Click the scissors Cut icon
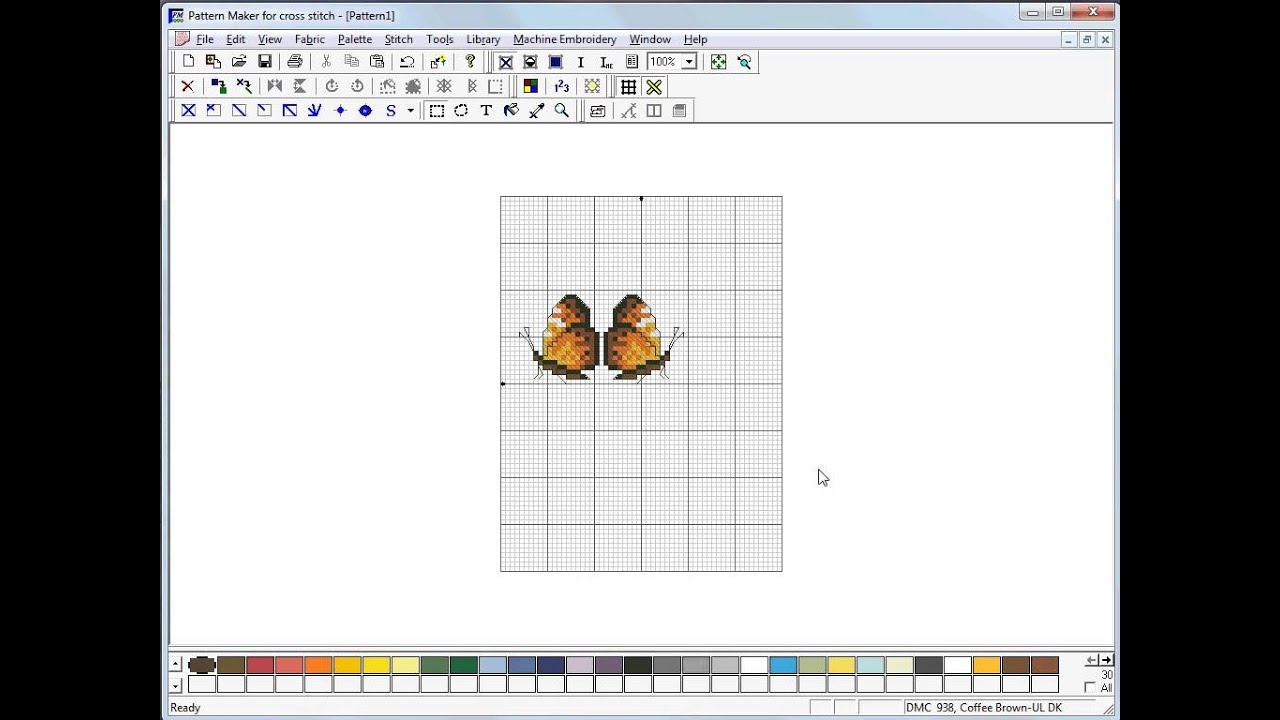1280x720 pixels. click(x=326, y=62)
